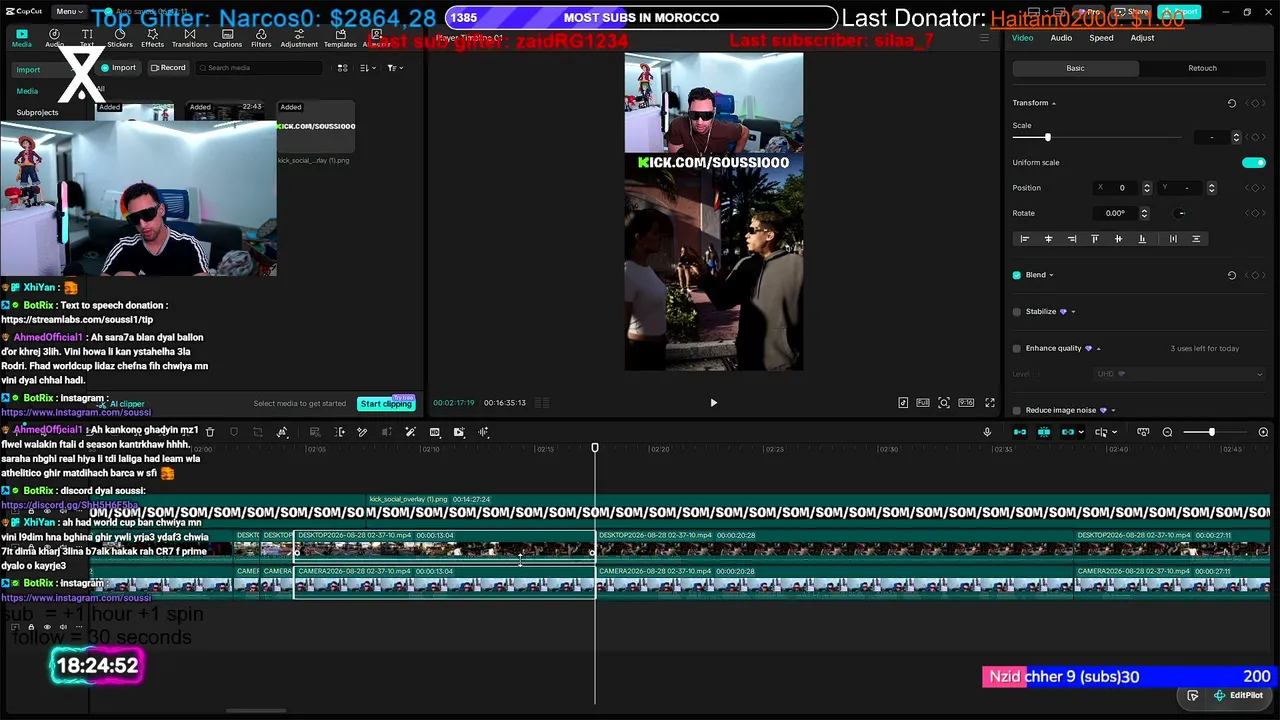Screen dimensions: 1280x720
Task: Adjust the timeline zoom slider
Action: coord(1211,432)
